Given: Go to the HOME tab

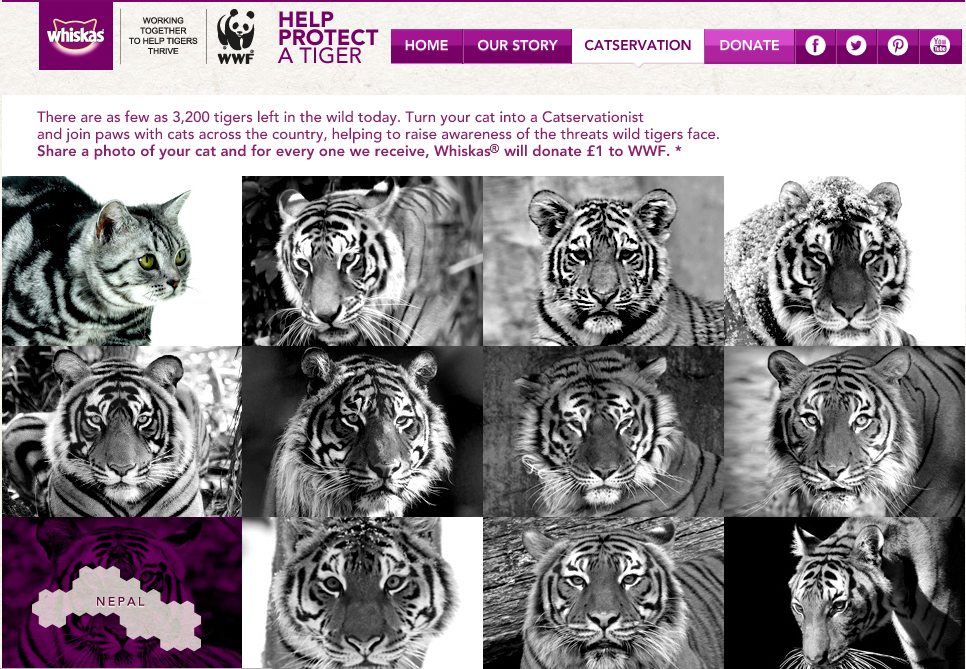Looking at the screenshot, I should click(x=426, y=46).
